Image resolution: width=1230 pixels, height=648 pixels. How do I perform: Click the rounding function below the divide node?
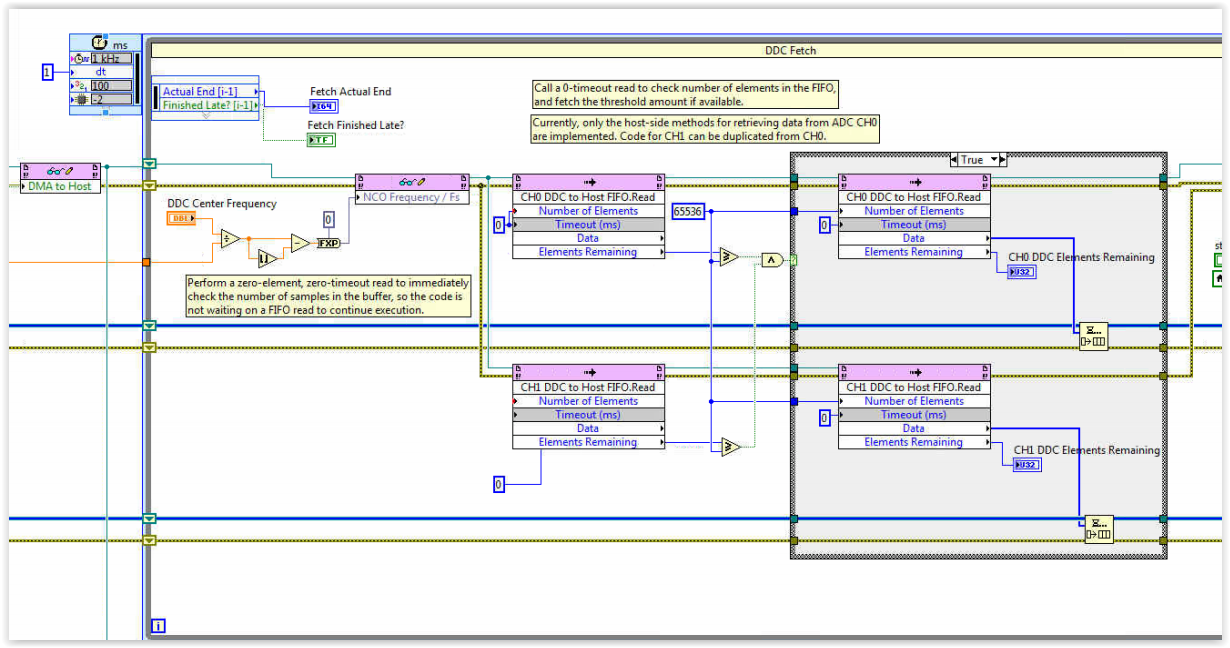tap(266, 259)
